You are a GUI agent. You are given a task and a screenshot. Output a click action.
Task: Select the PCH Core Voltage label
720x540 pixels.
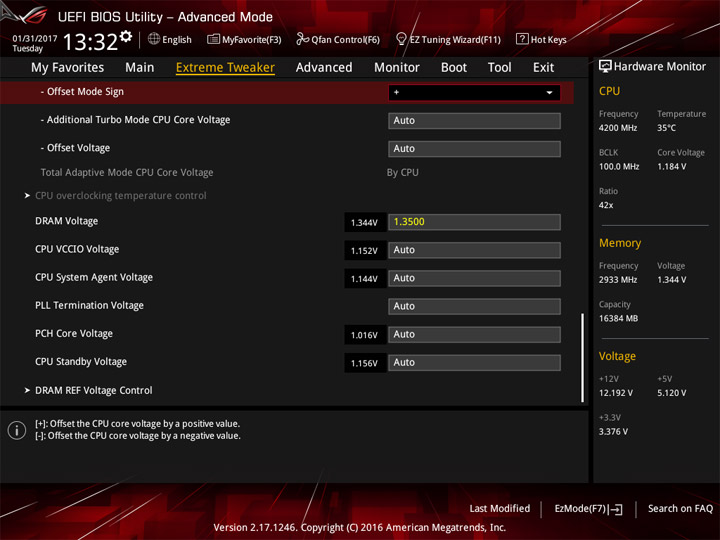[x=74, y=334]
